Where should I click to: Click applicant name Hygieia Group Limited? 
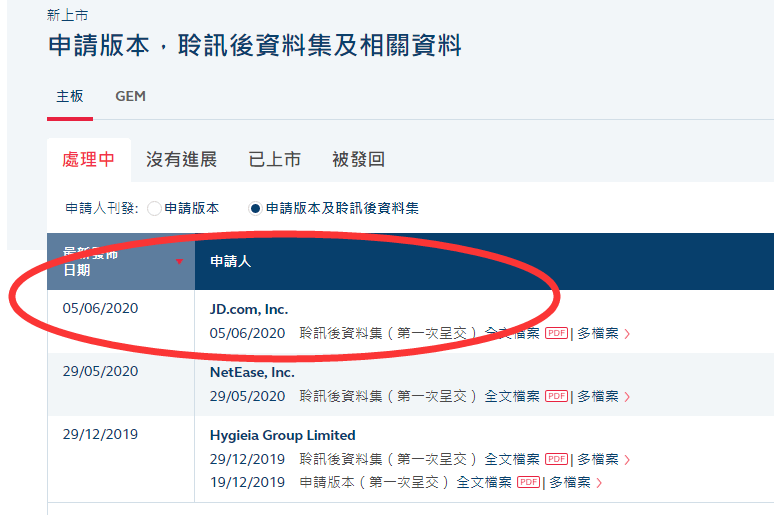click(282, 436)
